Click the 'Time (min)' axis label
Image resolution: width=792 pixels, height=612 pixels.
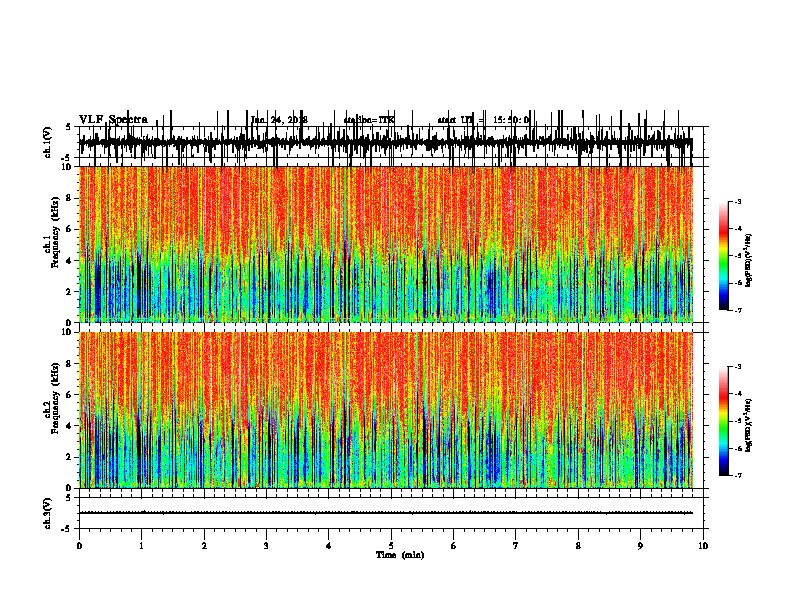(400, 555)
